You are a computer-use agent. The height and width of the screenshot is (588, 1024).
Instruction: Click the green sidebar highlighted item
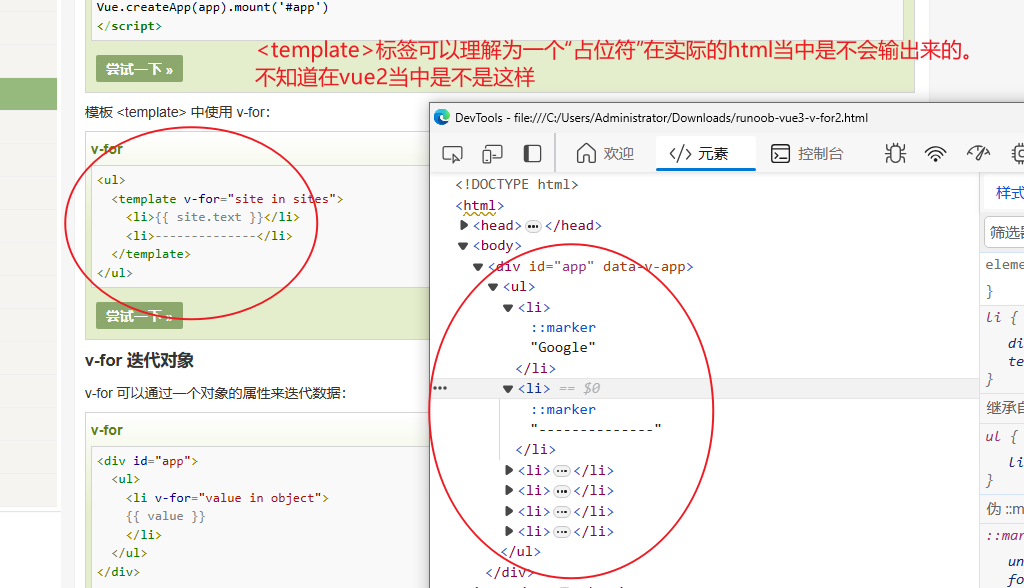28,94
